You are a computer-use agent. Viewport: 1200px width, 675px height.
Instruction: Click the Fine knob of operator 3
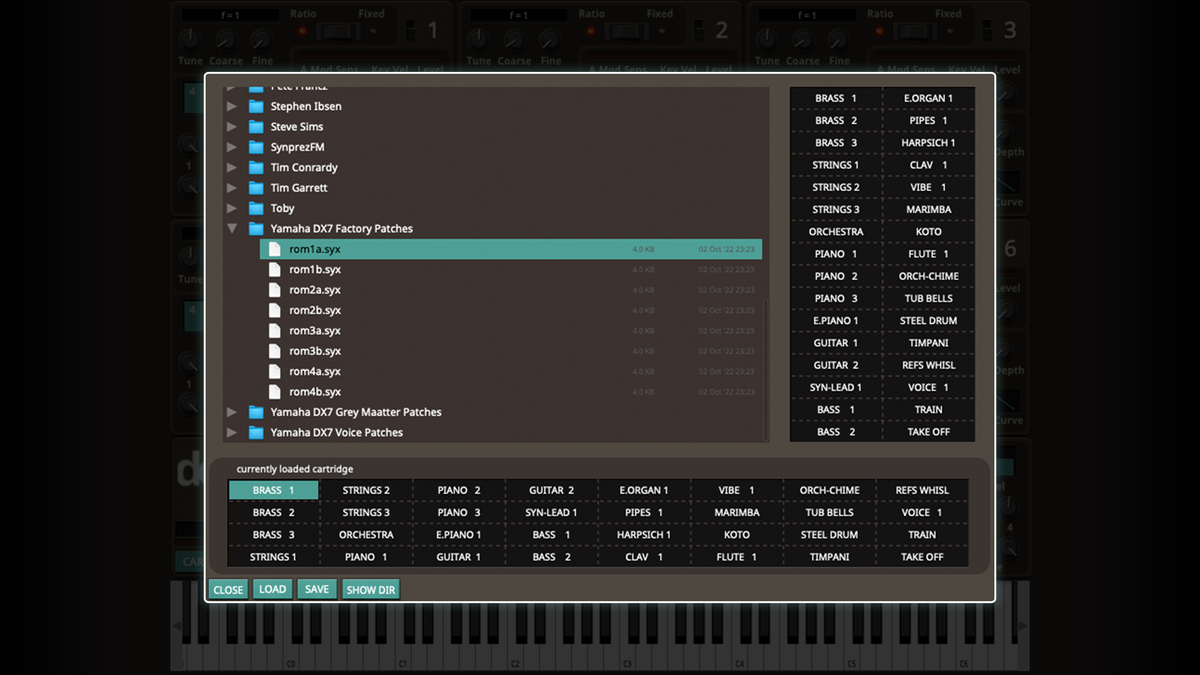click(836, 40)
